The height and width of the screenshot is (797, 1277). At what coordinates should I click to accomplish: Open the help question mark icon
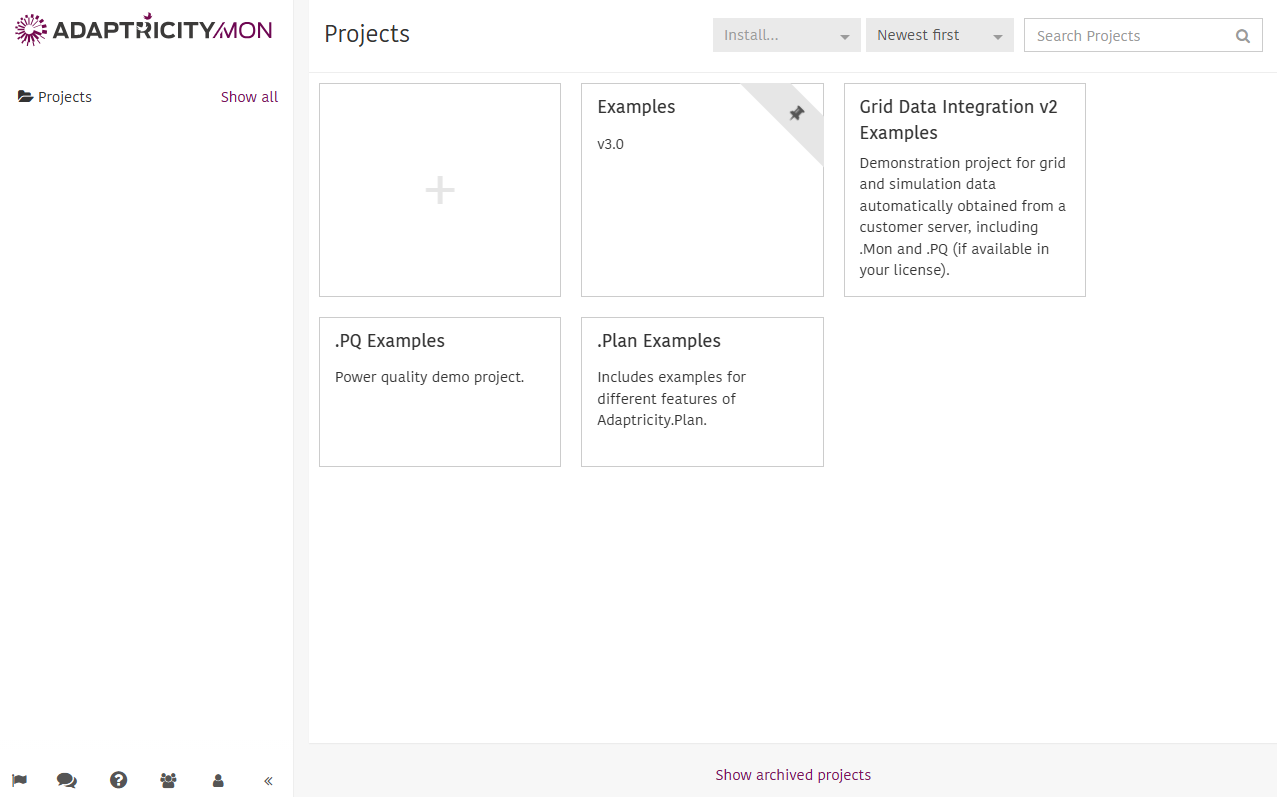pos(119,780)
